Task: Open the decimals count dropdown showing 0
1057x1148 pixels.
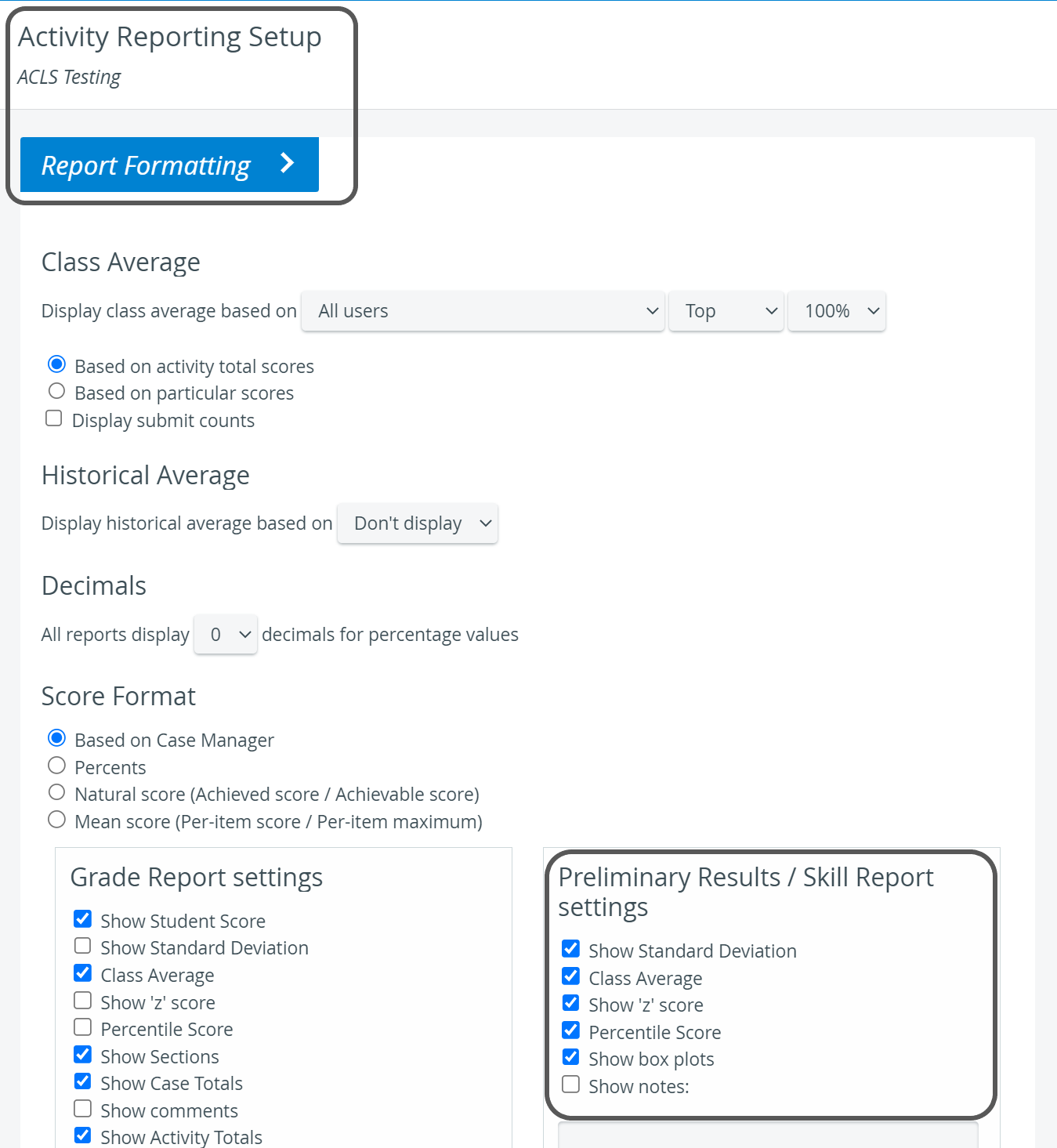Action: pos(226,634)
